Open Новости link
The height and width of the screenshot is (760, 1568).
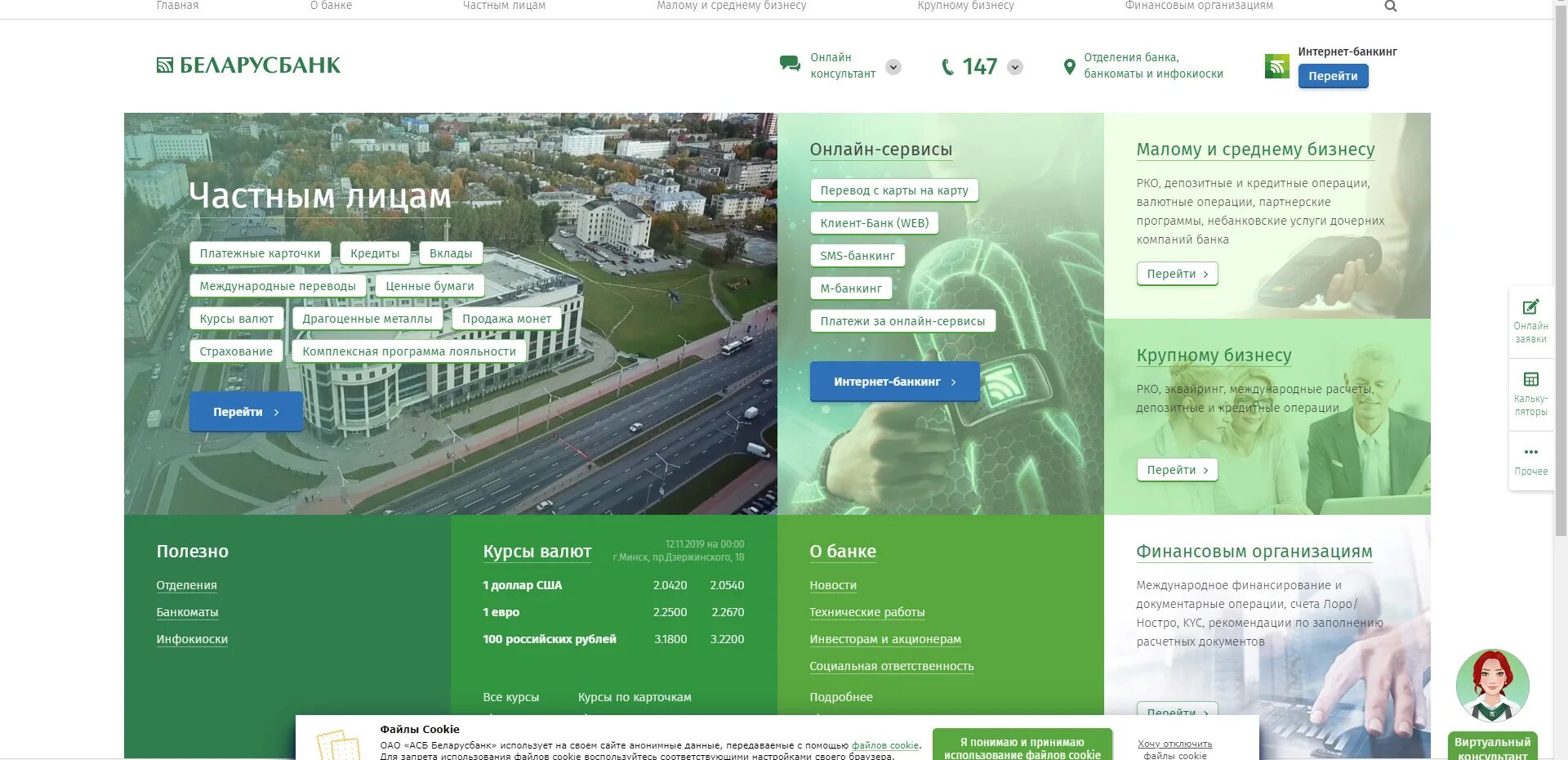click(x=833, y=585)
